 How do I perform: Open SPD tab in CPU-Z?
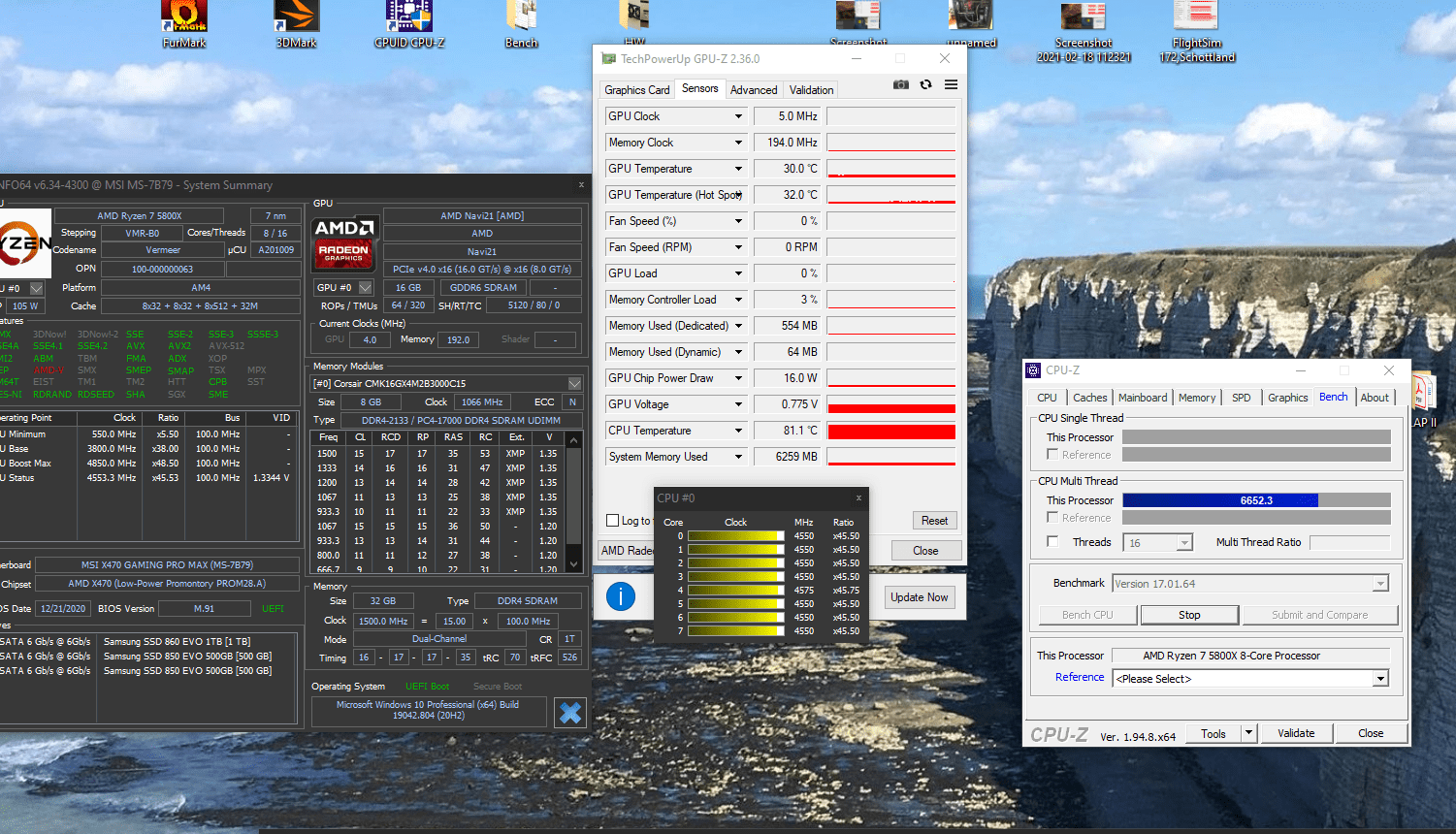[x=1242, y=398]
